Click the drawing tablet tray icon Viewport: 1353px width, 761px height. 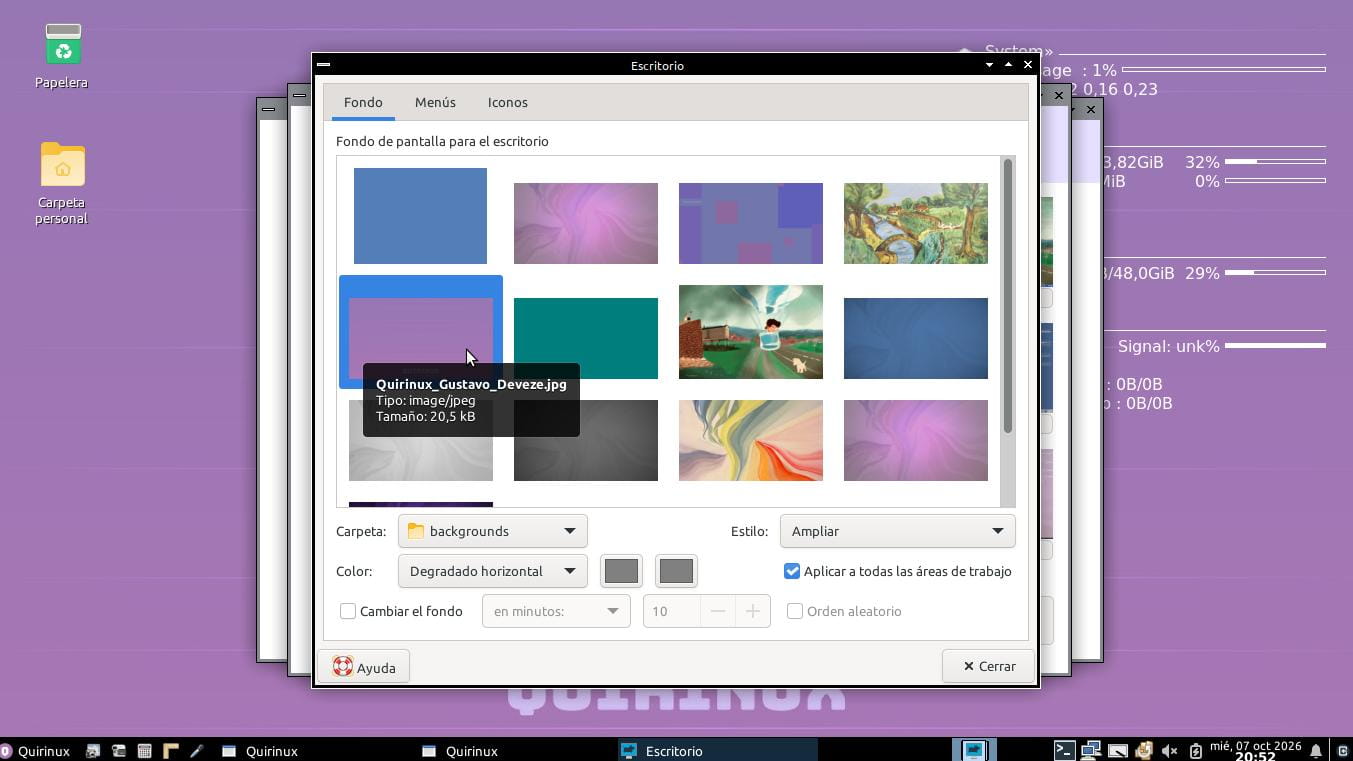click(x=1117, y=751)
